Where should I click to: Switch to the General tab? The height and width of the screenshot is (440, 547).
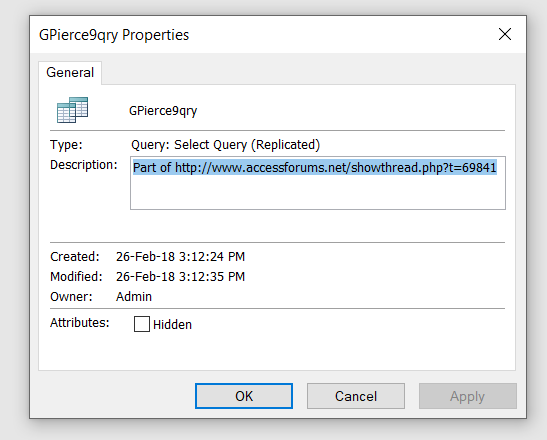70,73
